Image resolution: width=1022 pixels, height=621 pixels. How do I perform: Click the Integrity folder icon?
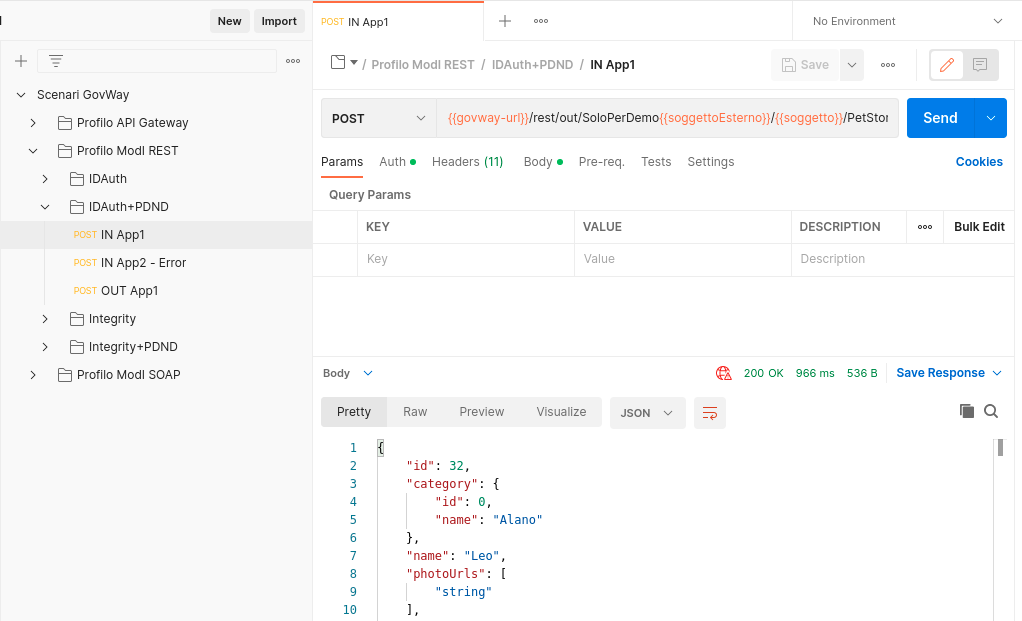click(x=77, y=319)
